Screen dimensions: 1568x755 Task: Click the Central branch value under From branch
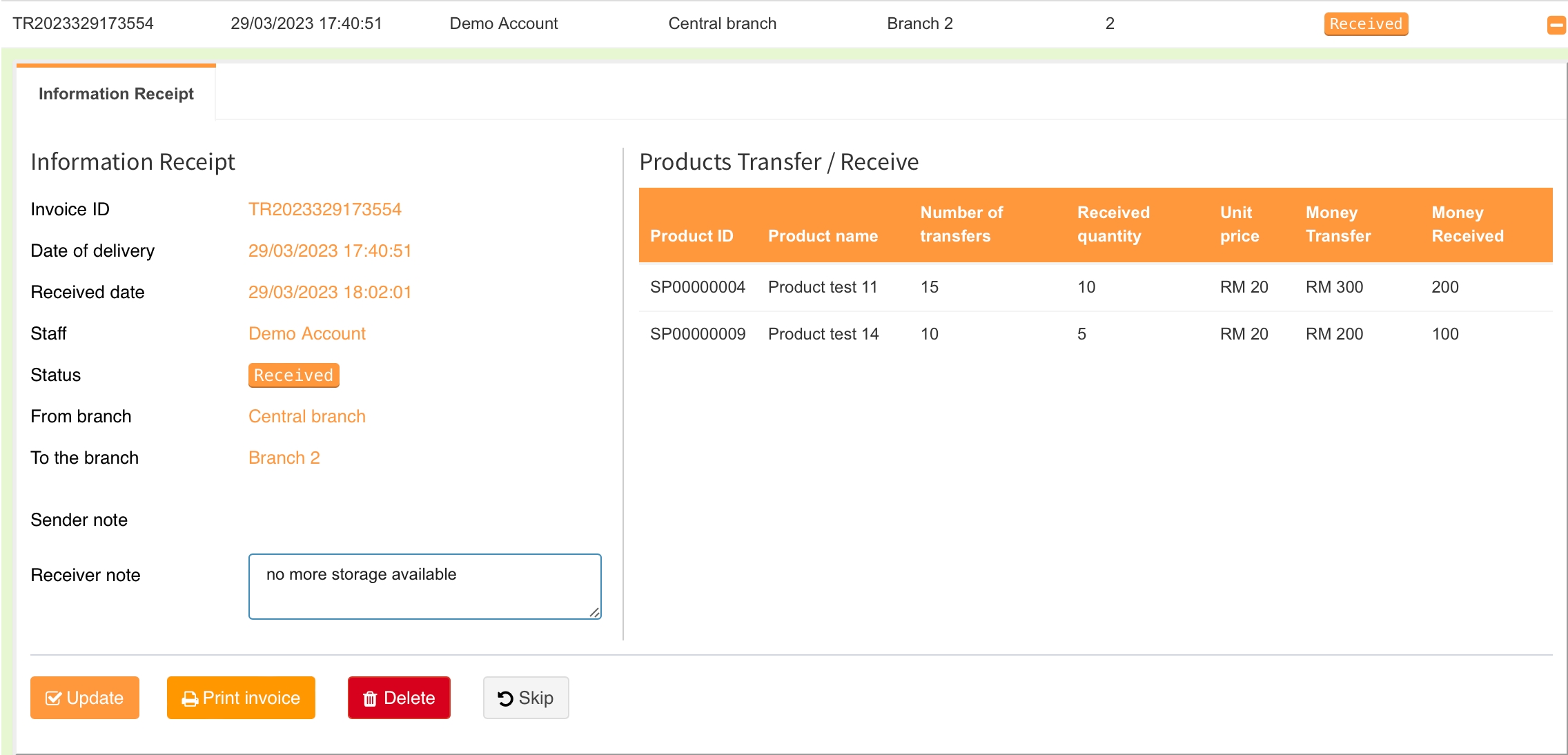pyautogui.click(x=306, y=417)
